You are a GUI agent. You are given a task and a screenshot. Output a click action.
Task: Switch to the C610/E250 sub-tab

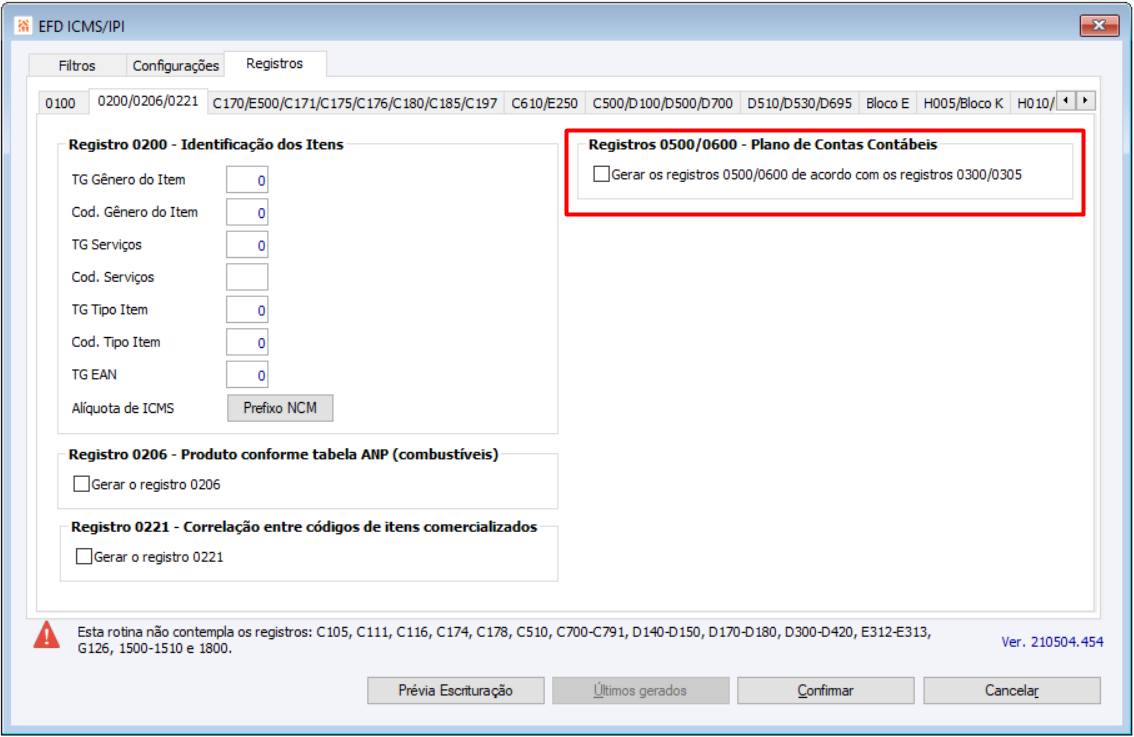[x=545, y=103]
